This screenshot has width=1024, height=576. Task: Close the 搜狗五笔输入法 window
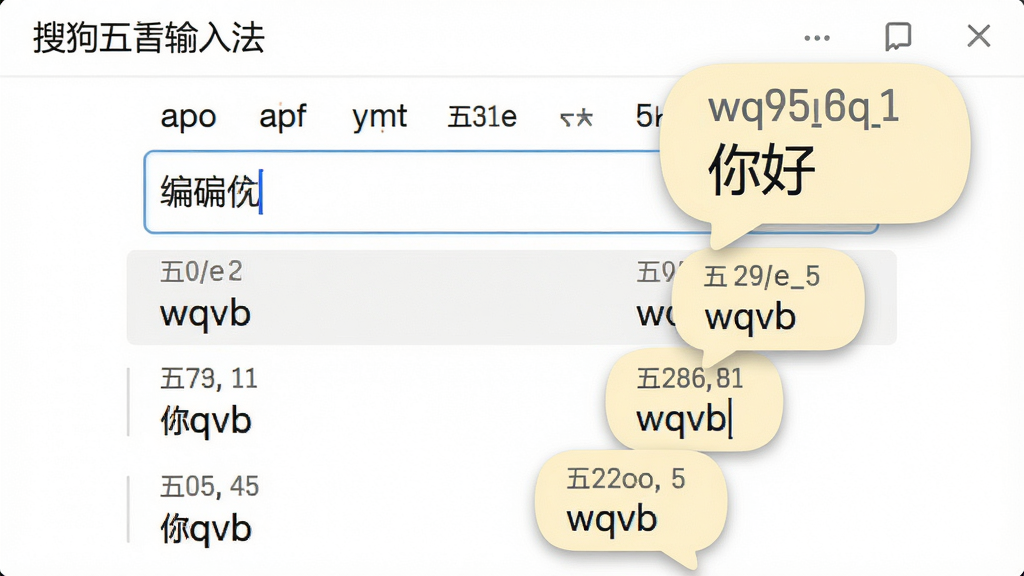click(978, 36)
